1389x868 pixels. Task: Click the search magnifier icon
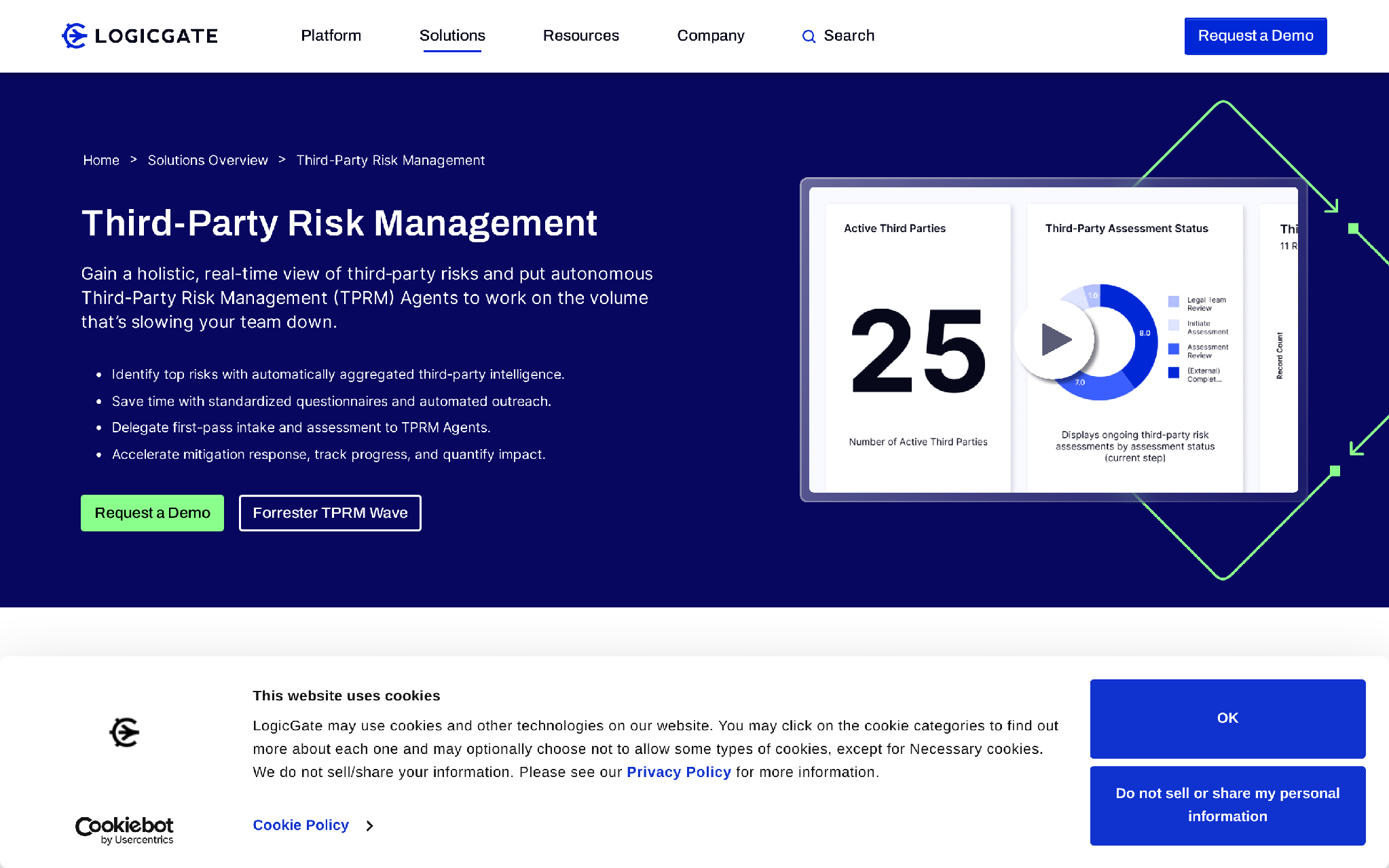click(809, 37)
